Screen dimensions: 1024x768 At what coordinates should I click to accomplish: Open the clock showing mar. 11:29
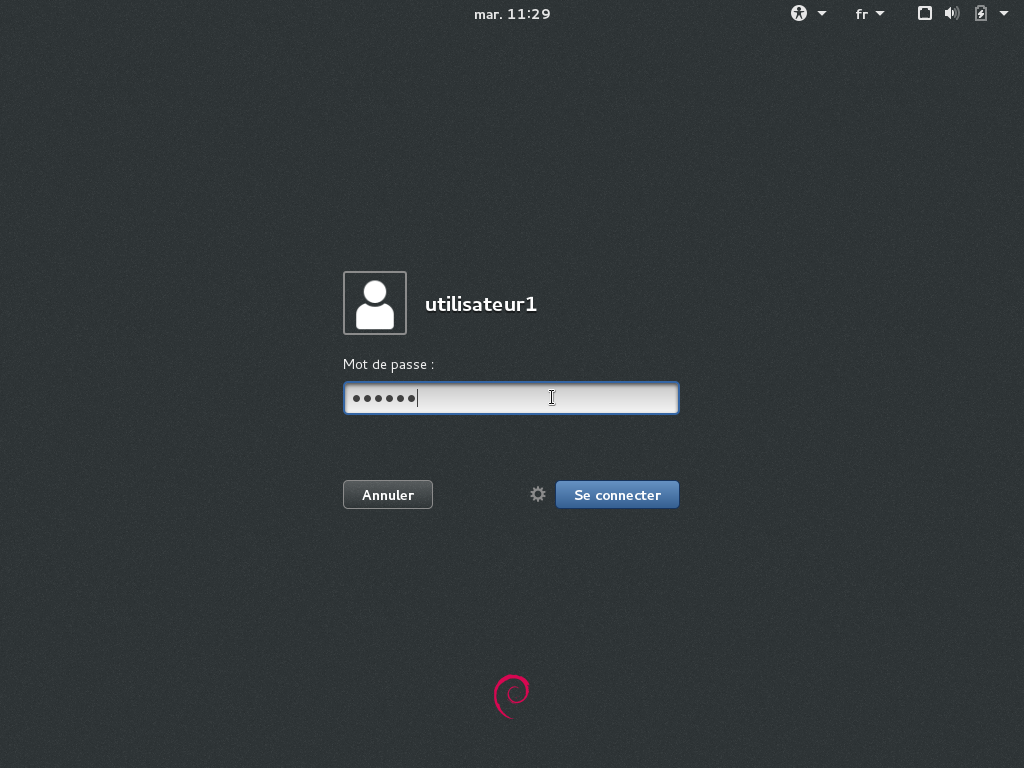click(512, 14)
